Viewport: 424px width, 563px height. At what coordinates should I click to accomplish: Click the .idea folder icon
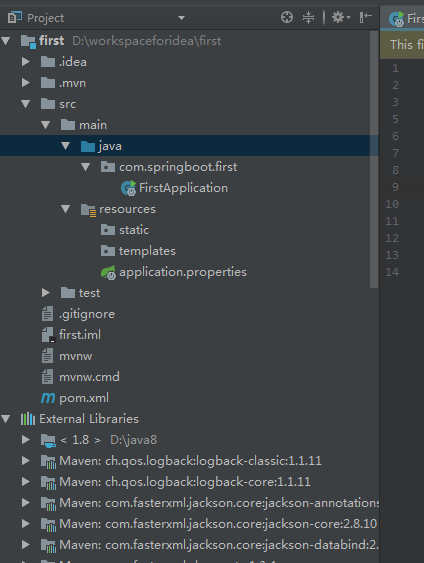[48, 62]
